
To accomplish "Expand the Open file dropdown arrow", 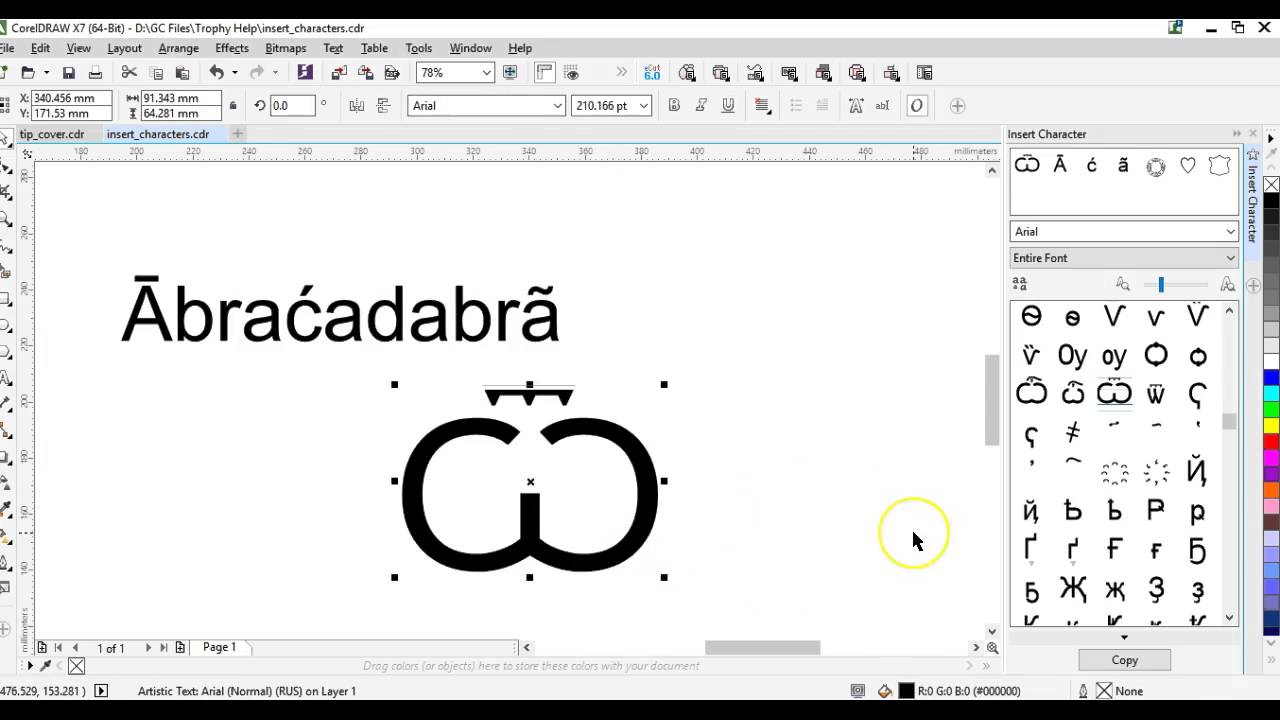I will pos(46,73).
